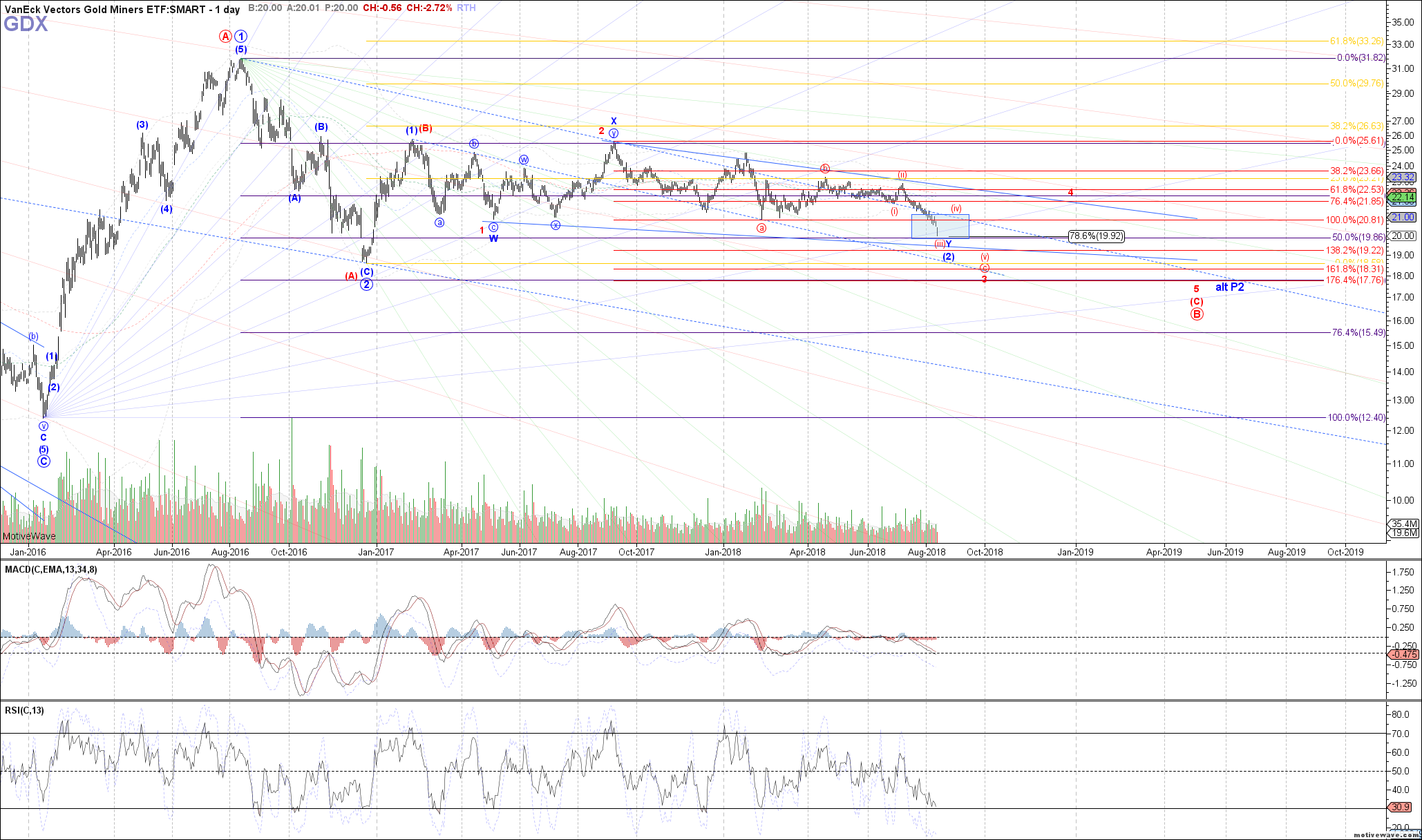Click the circled red B wave label below (C)
Image resolution: width=1422 pixels, height=840 pixels.
[x=1197, y=314]
